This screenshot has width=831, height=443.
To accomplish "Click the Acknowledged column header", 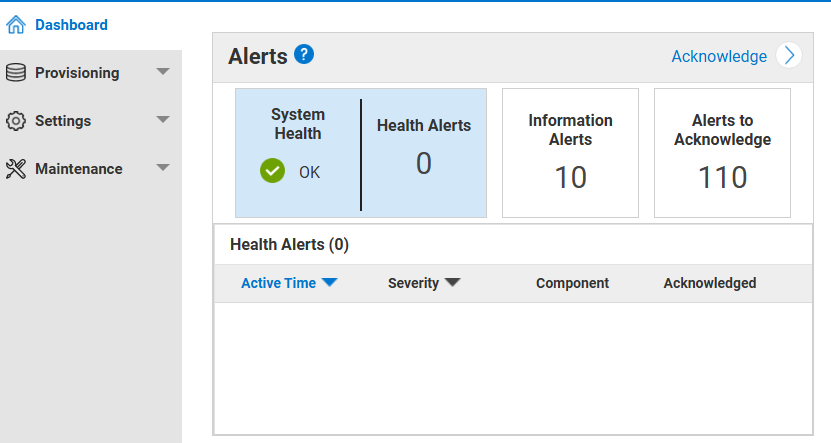I will tap(709, 283).
